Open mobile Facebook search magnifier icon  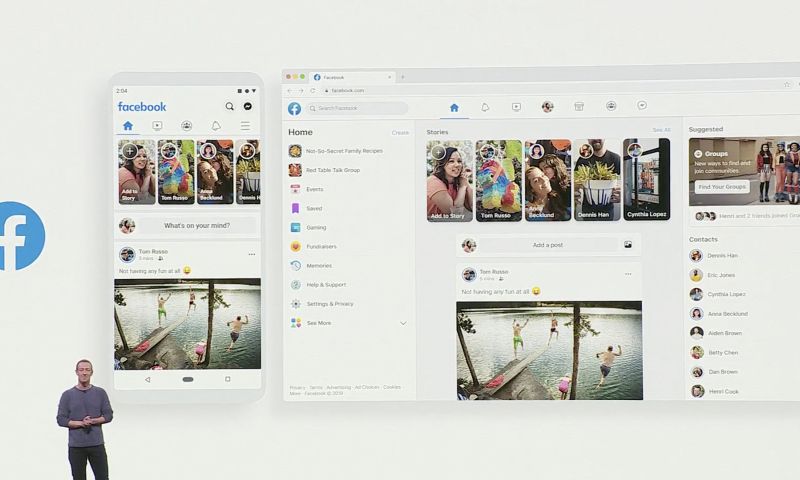coord(230,106)
